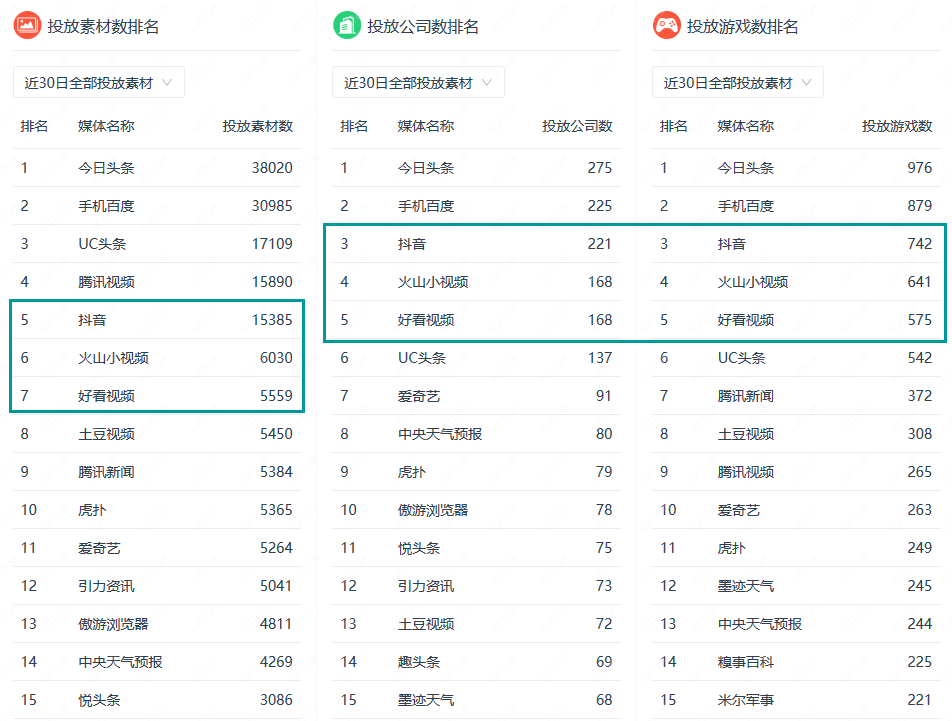Select 腾讯新闻 in the 投放素材数 table
The image size is (952, 721).
[106, 472]
